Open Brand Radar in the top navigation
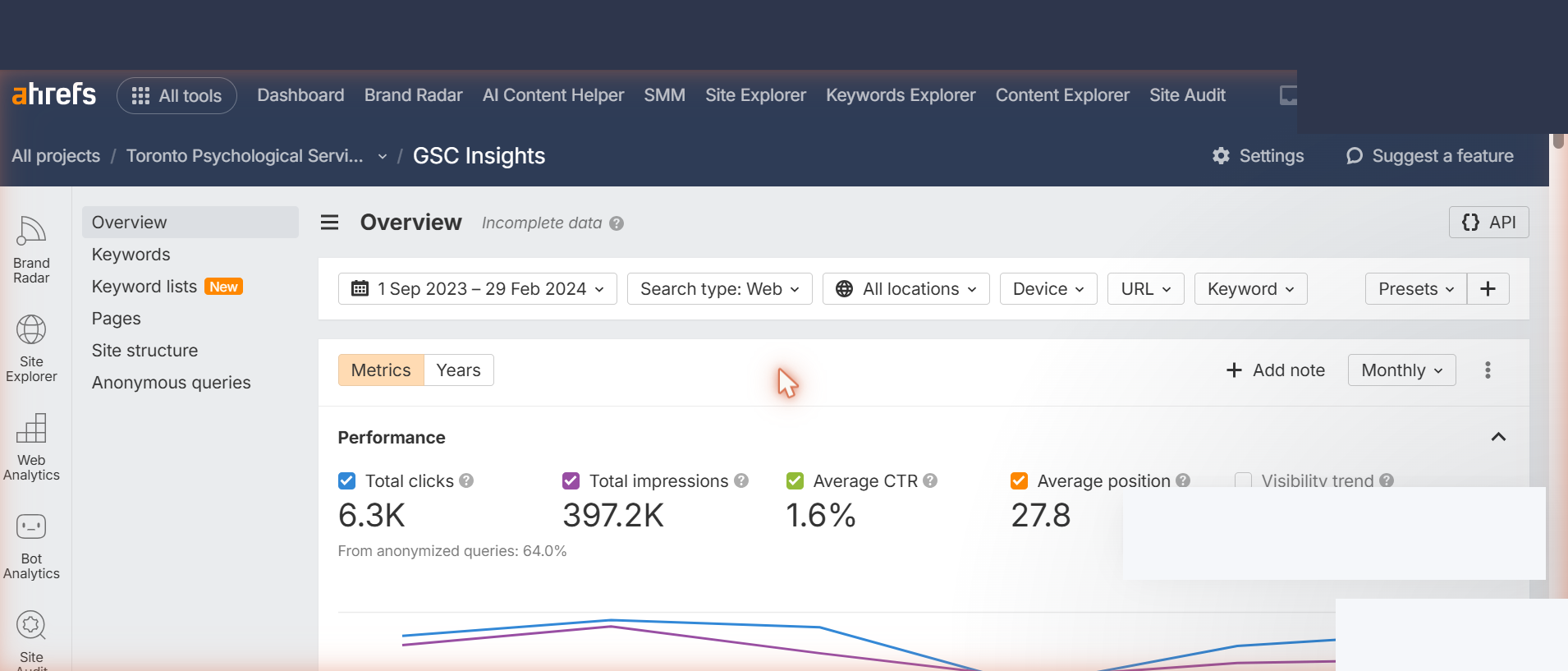The height and width of the screenshot is (671, 1568). coord(413,95)
